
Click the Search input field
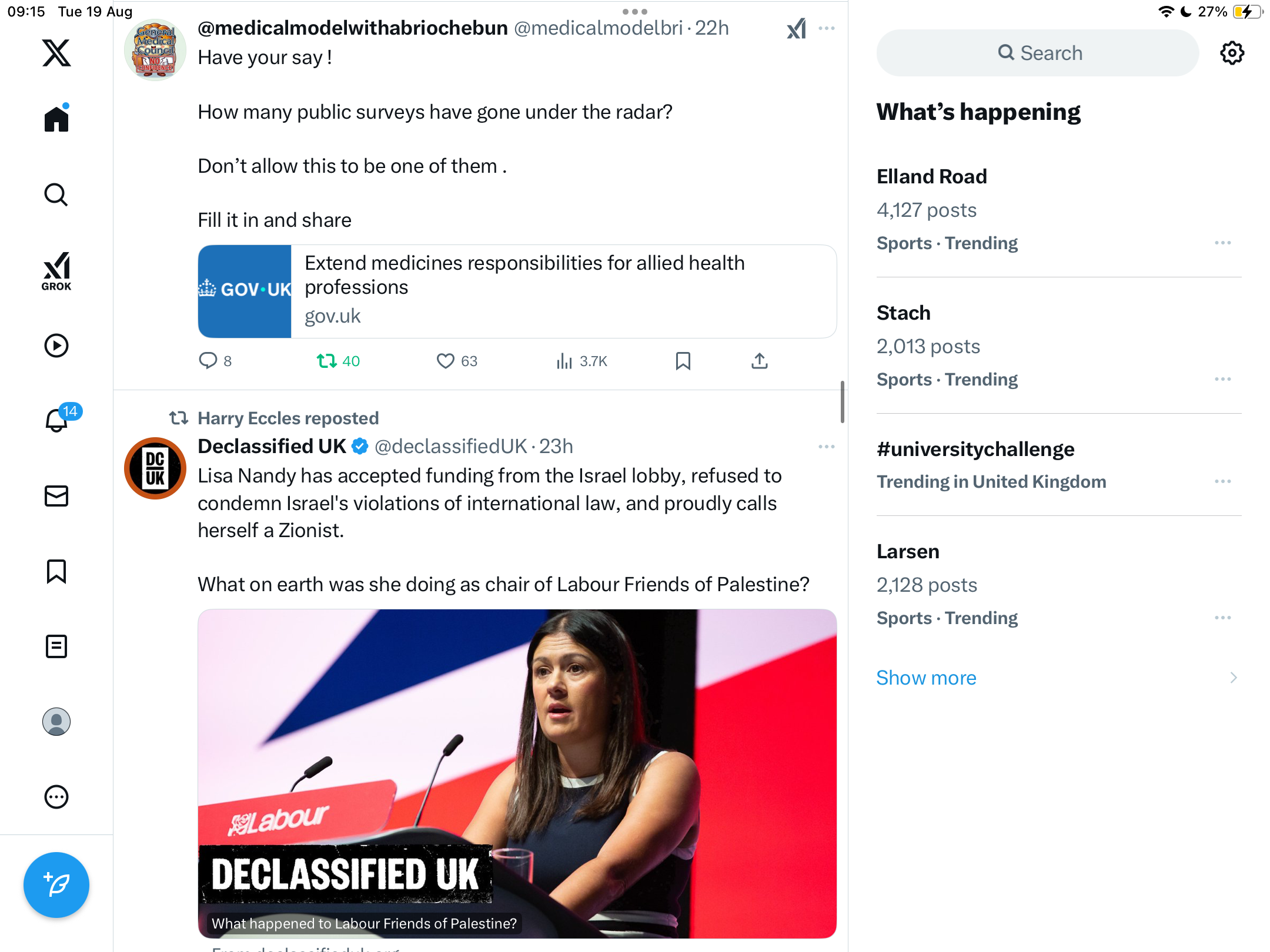point(1038,53)
